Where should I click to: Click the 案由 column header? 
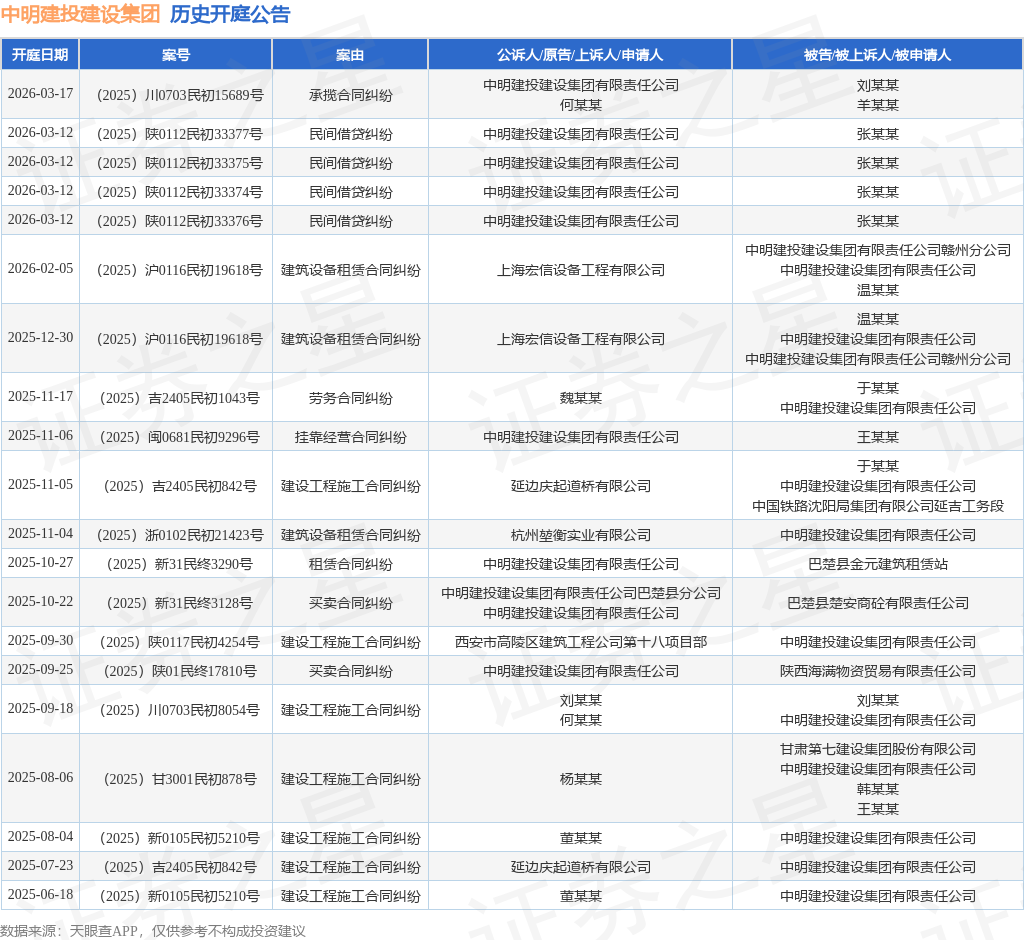pyautogui.click(x=350, y=55)
